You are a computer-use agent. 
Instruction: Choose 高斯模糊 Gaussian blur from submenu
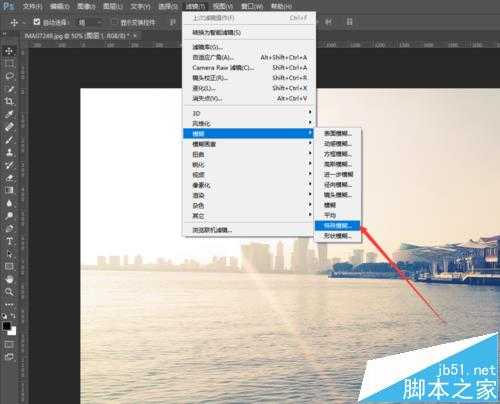click(x=338, y=164)
